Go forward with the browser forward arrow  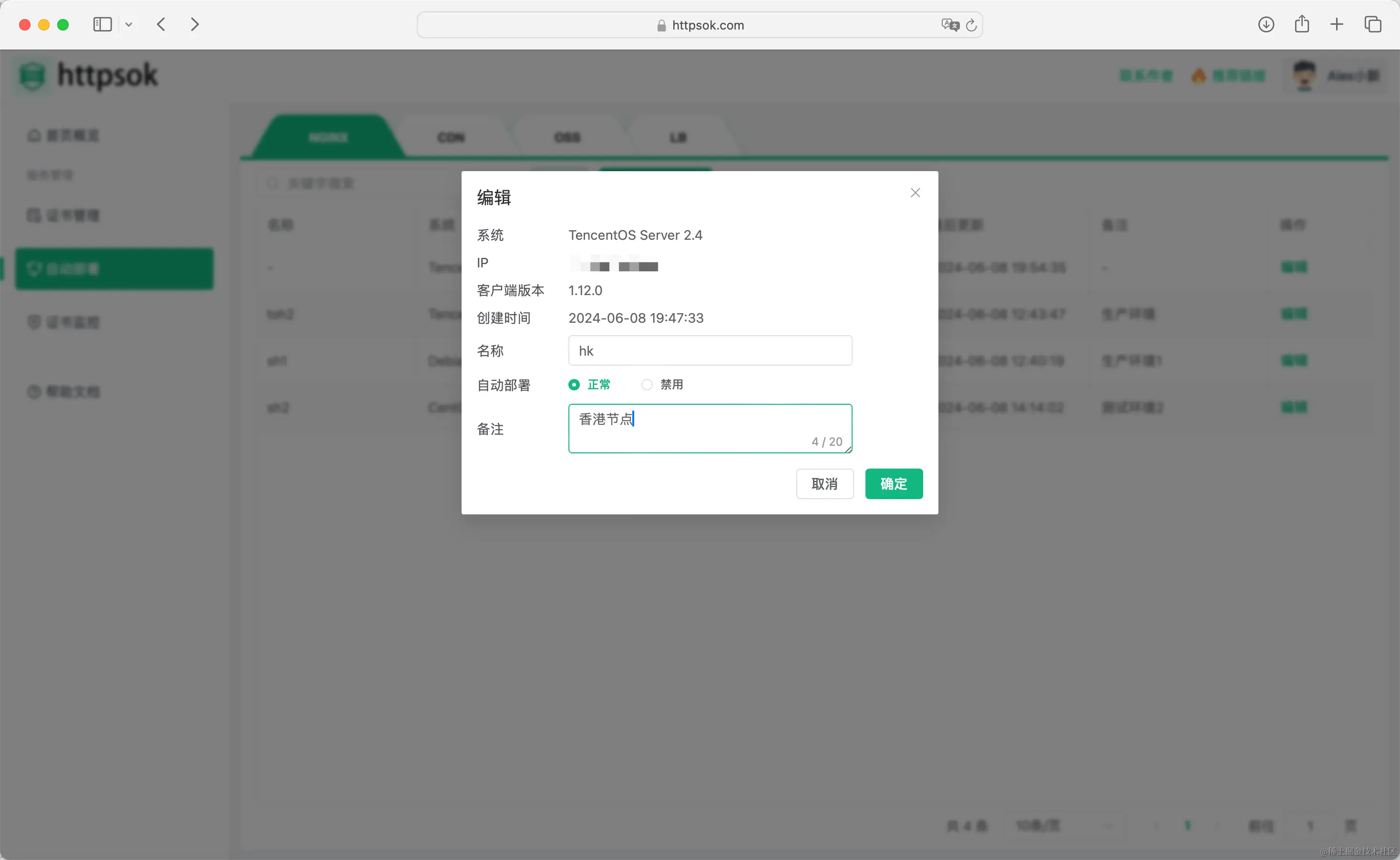[x=195, y=24]
